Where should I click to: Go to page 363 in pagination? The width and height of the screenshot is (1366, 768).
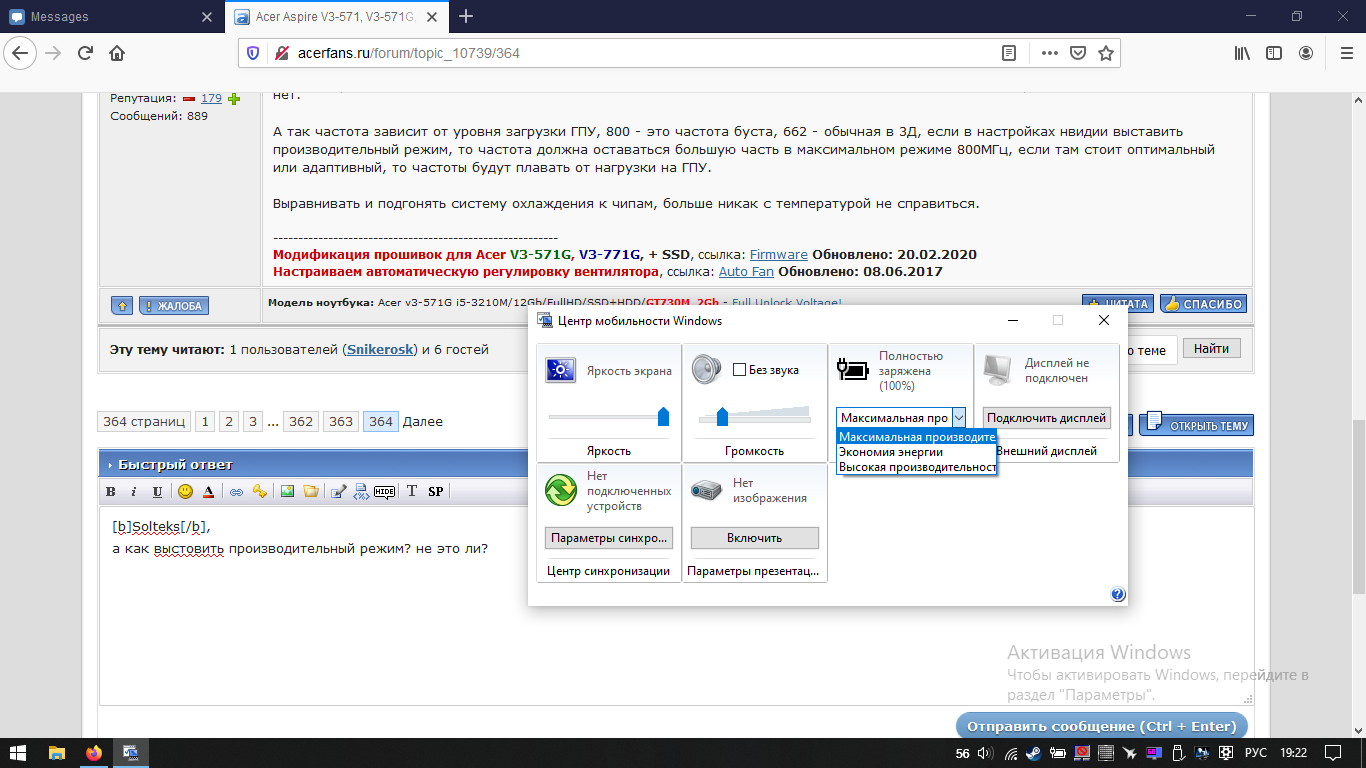pyautogui.click(x=341, y=421)
